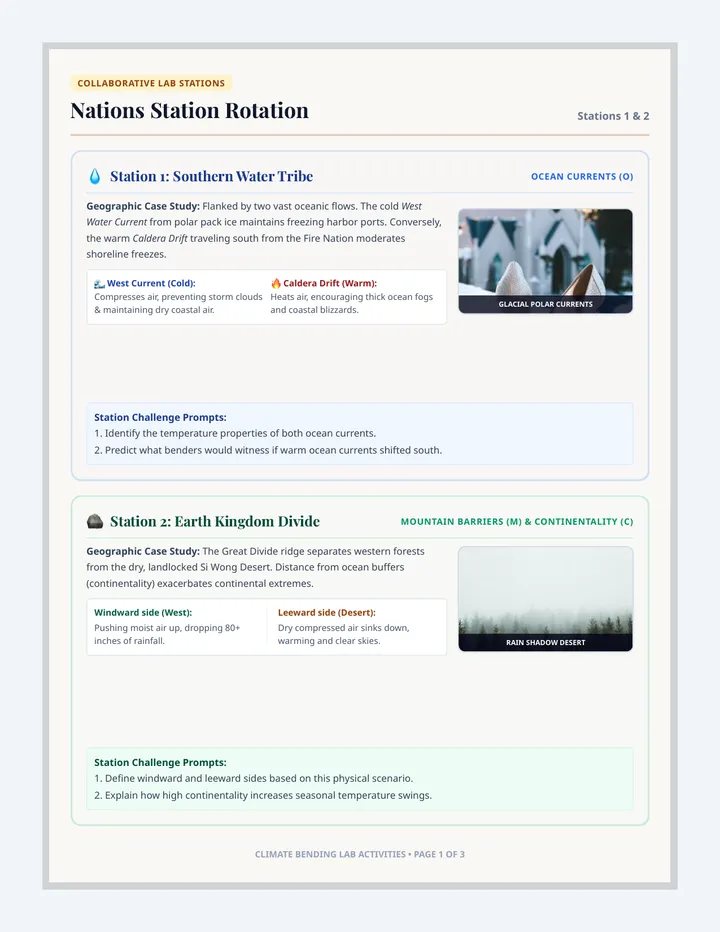Click 'Dry compressed air sinks down' description

coord(344,634)
